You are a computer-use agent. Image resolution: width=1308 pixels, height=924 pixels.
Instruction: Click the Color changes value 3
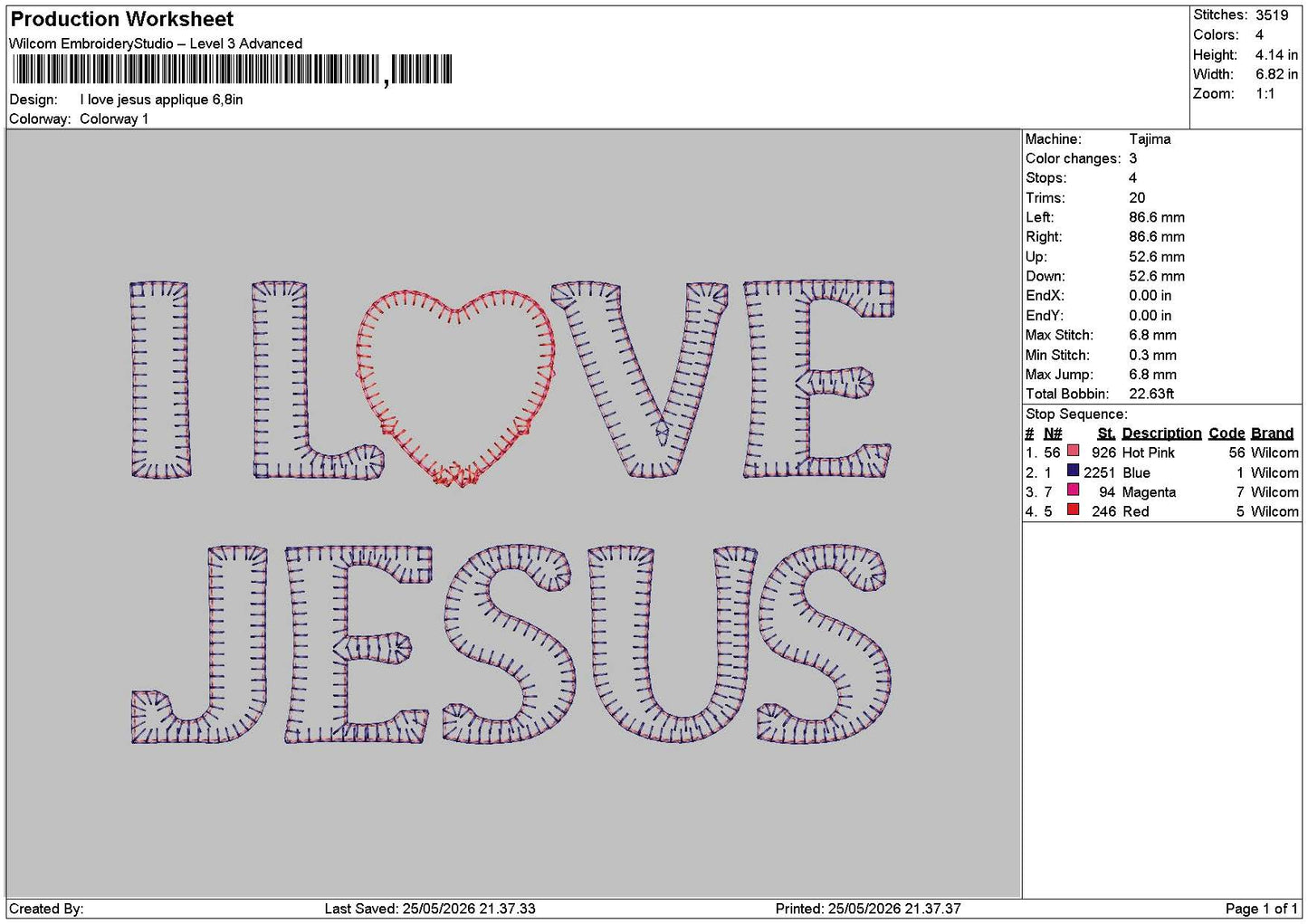(x=1132, y=158)
